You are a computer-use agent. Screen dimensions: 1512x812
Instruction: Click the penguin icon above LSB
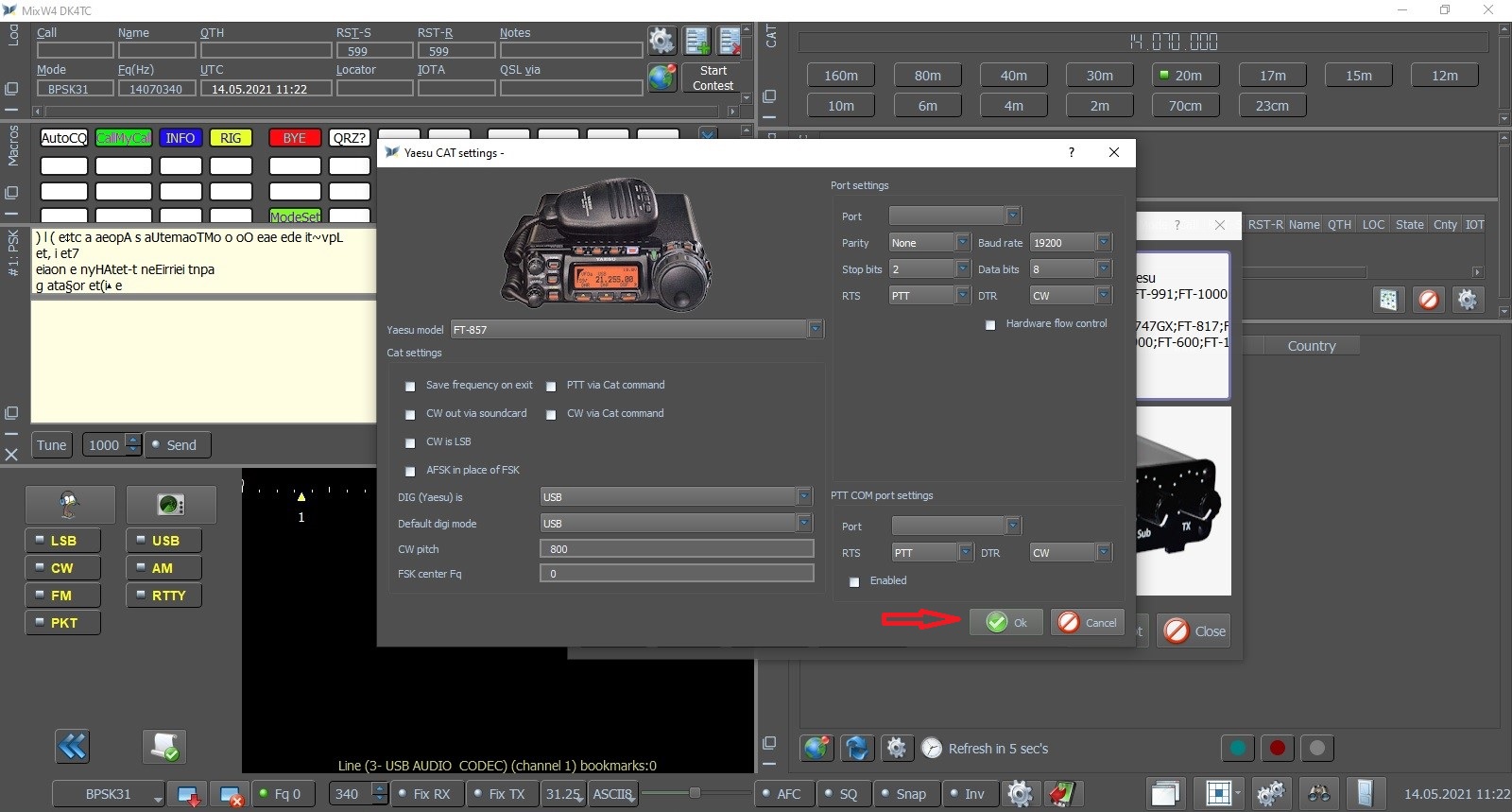click(69, 505)
